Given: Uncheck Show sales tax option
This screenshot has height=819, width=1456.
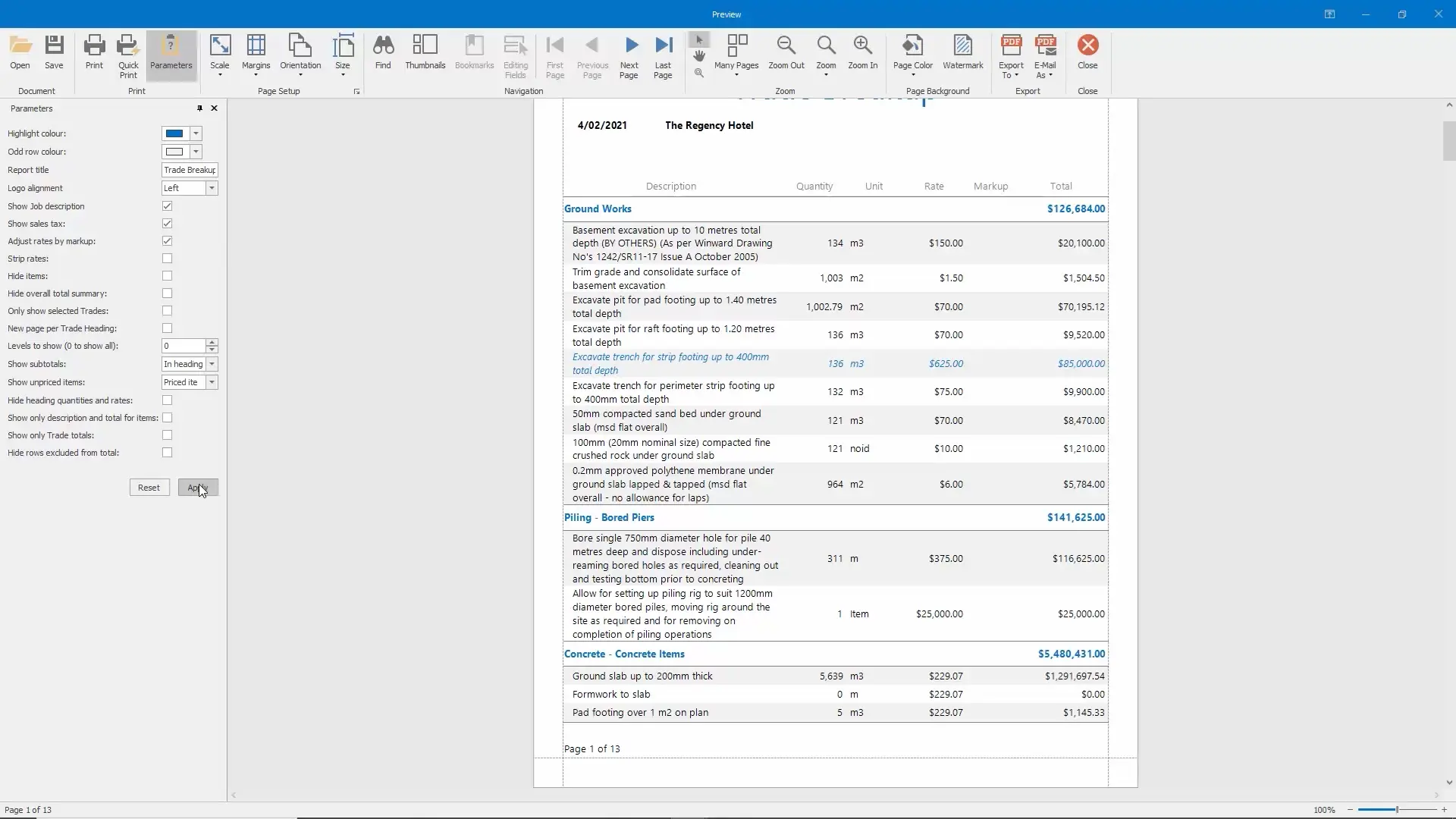Looking at the screenshot, I should pyautogui.click(x=167, y=224).
